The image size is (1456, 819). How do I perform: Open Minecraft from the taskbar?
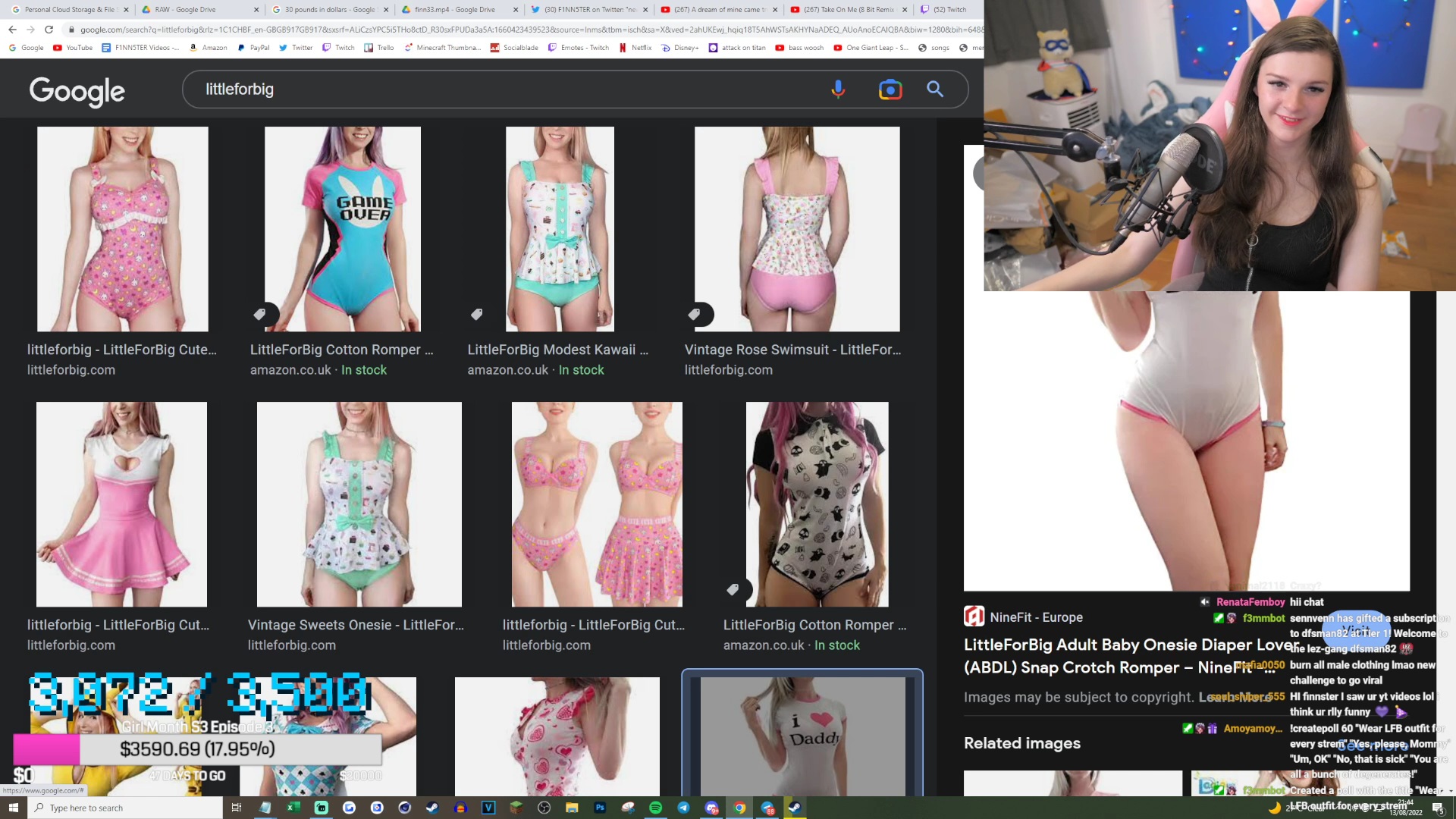point(516,808)
